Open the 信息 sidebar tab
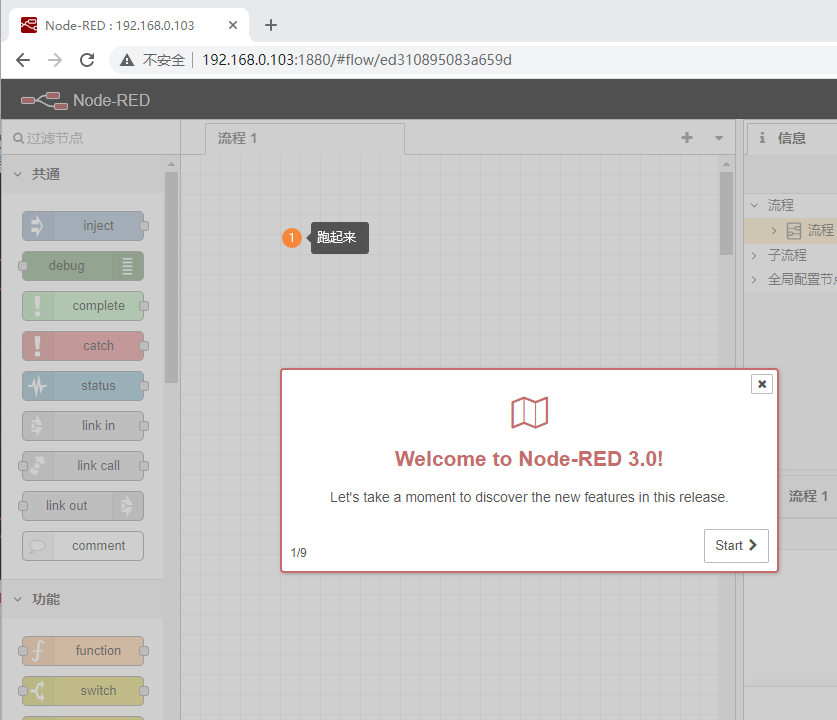 click(x=792, y=138)
